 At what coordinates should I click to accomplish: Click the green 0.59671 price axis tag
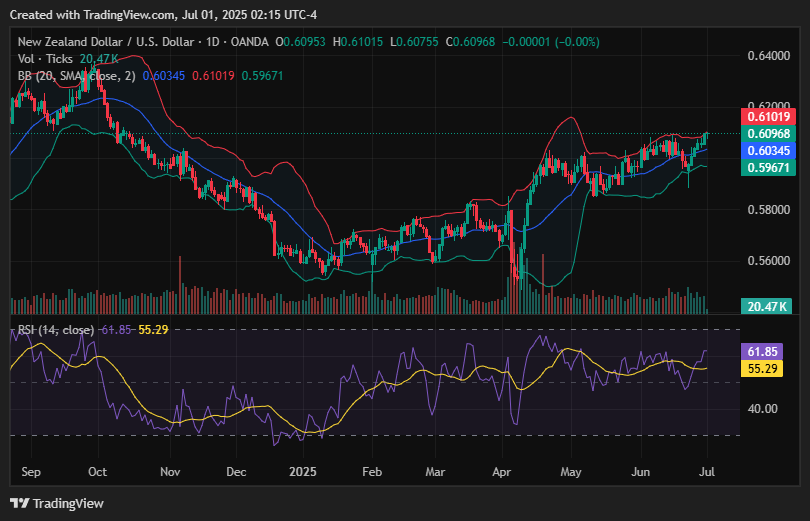click(768, 168)
